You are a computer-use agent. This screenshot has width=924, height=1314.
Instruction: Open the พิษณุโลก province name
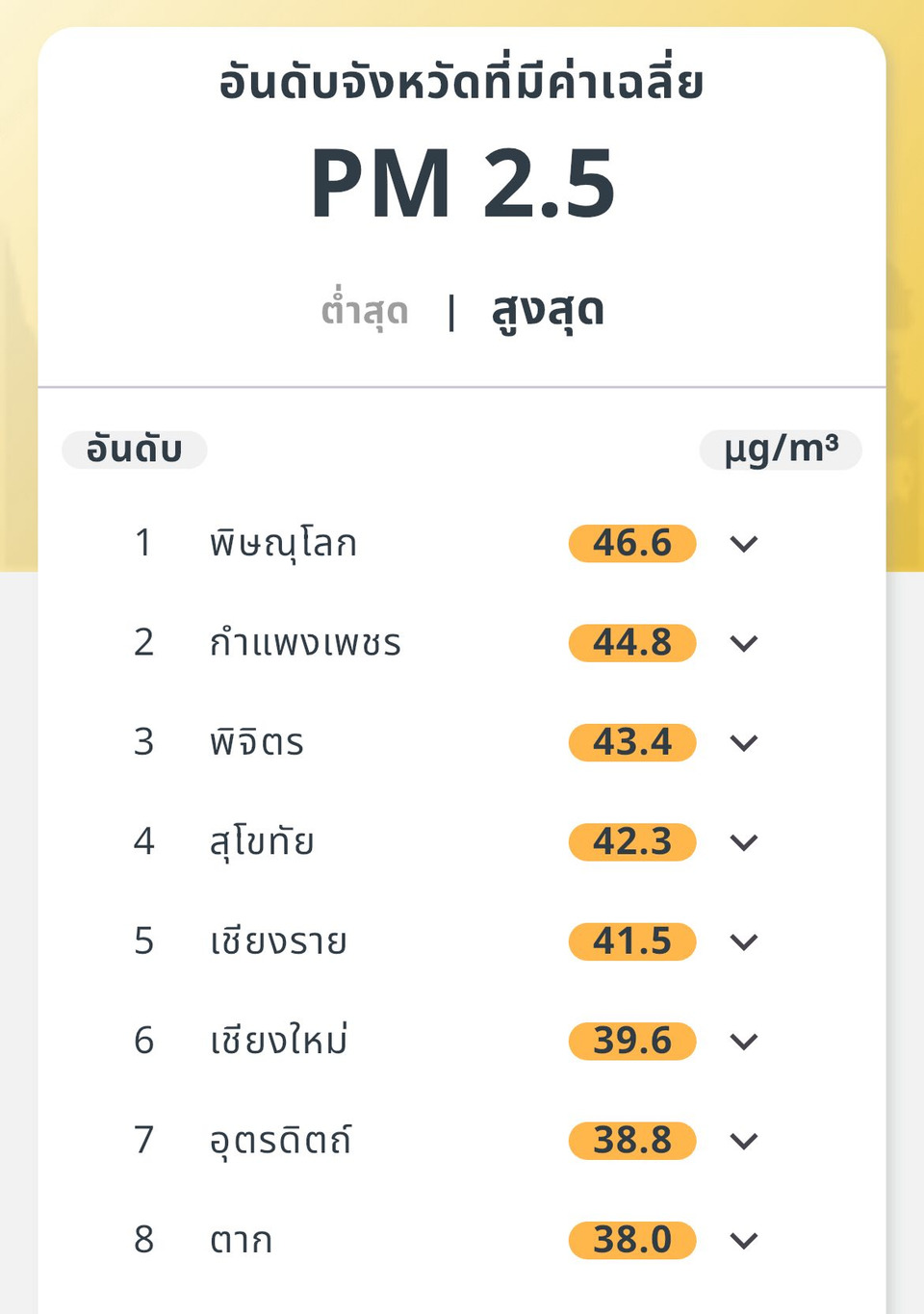click(284, 544)
